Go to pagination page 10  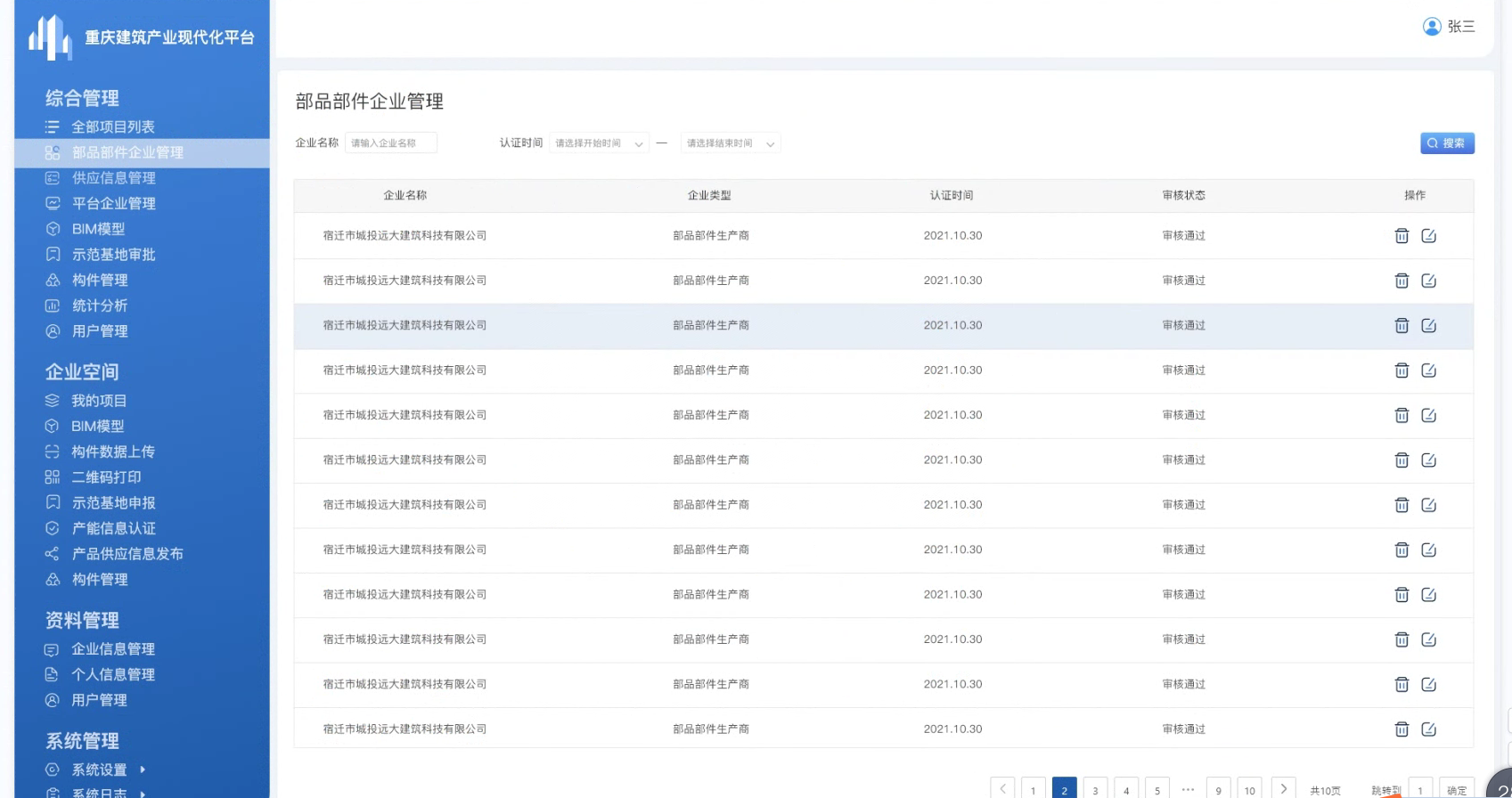click(x=1250, y=790)
